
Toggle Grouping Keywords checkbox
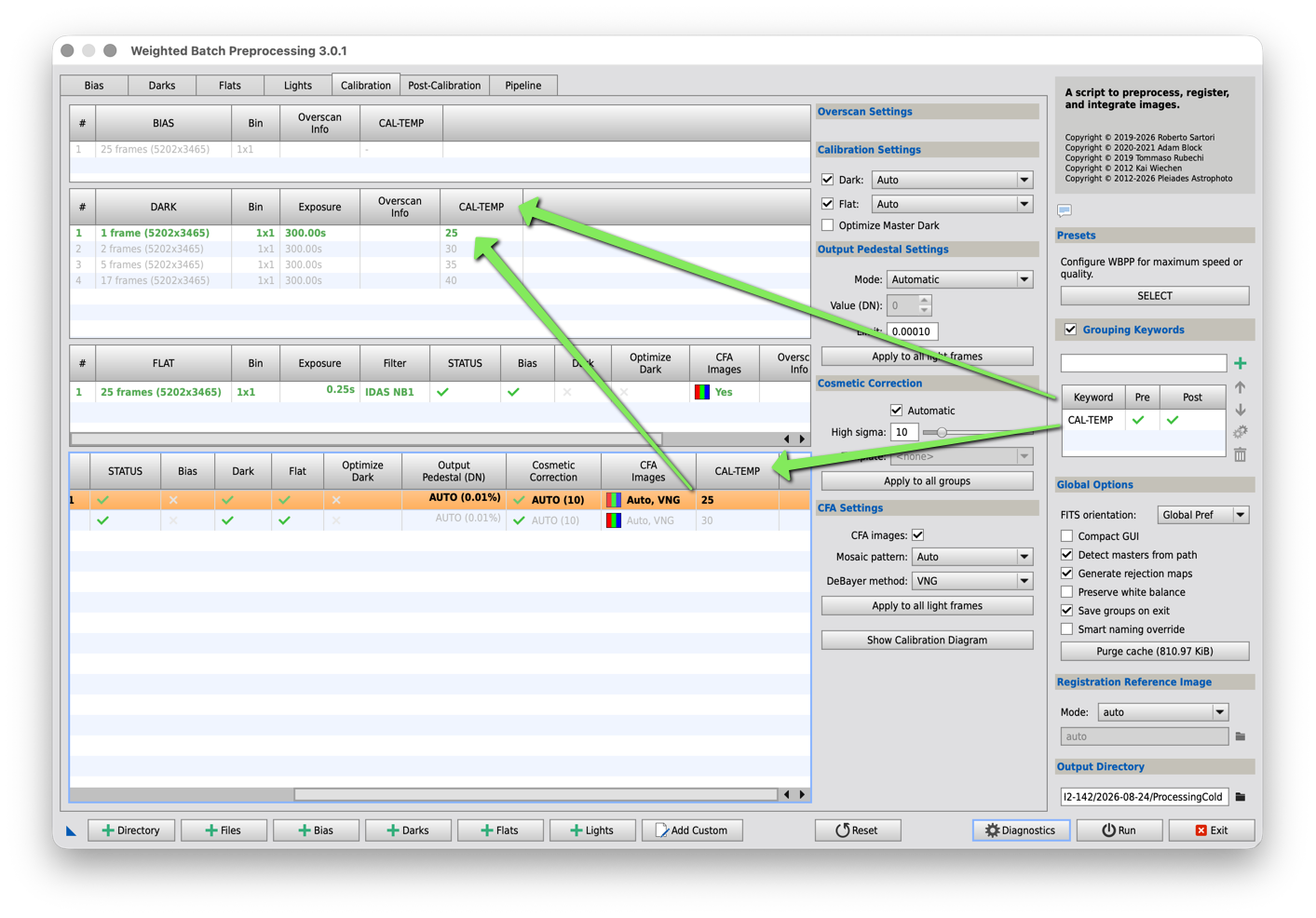(x=1070, y=330)
